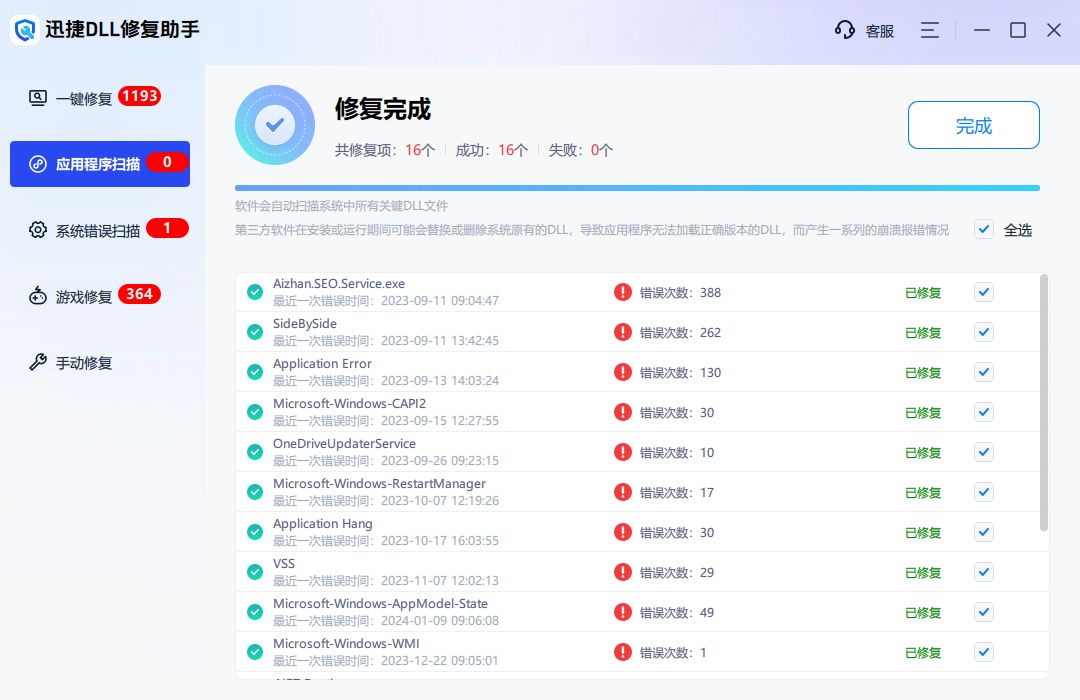Click the red error icon for Microsoft-Windows-AppModel-State
This screenshot has height=700, width=1080.
point(623,612)
